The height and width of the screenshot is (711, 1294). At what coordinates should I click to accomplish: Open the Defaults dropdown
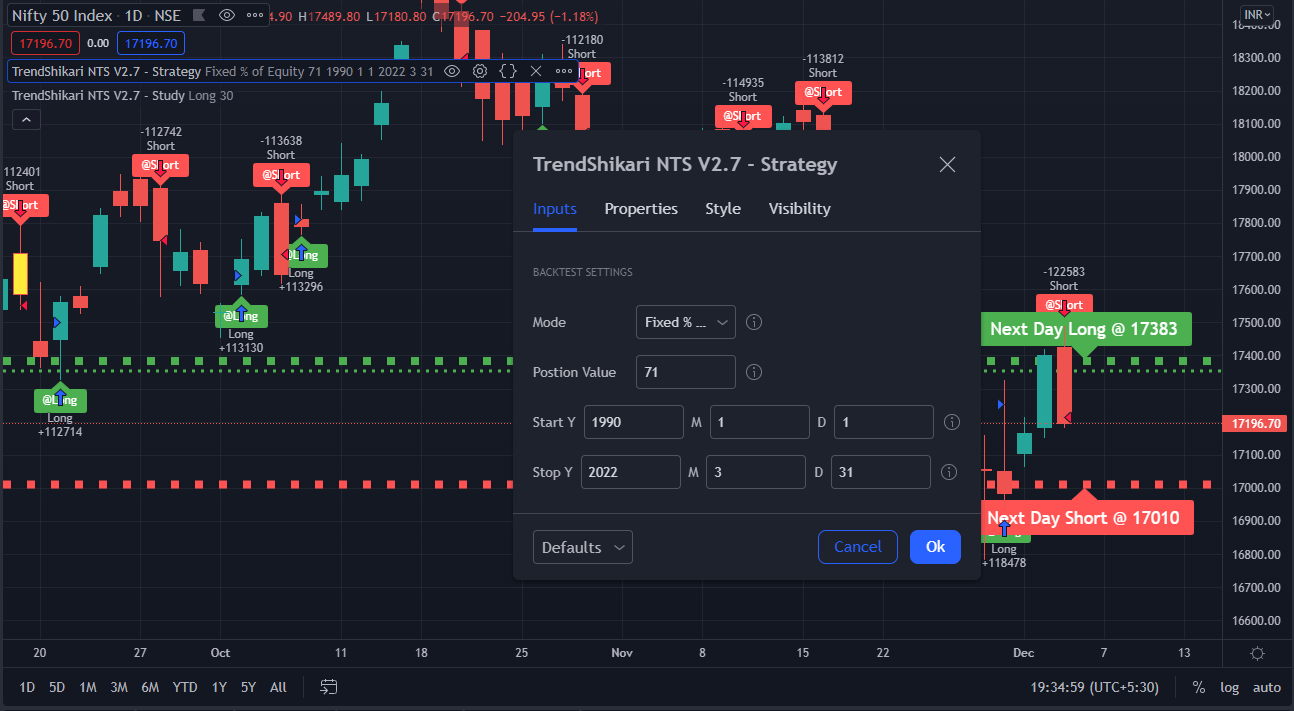tap(583, 547)
